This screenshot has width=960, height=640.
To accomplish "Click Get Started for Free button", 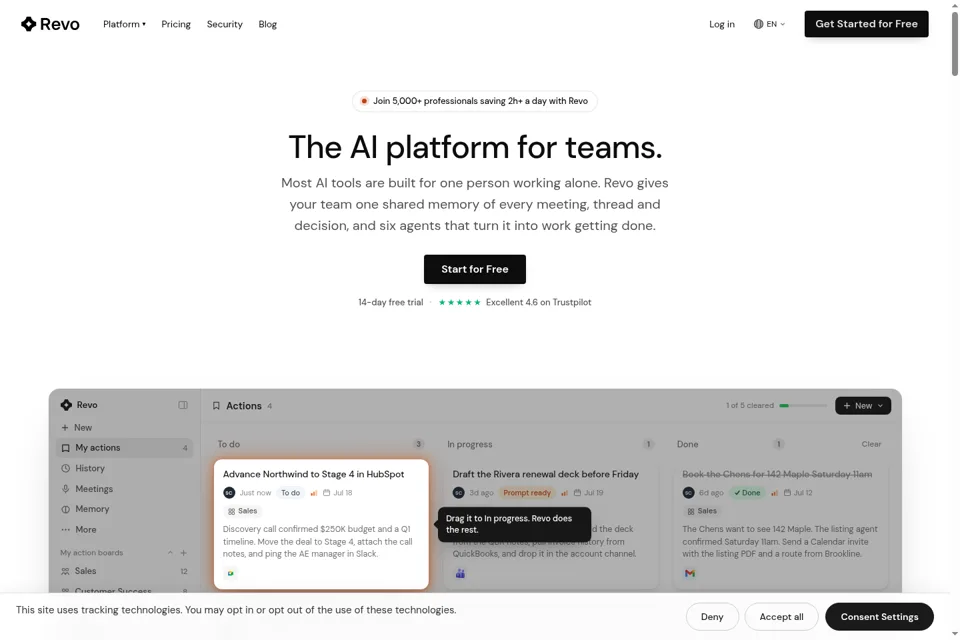I will 866,24.
